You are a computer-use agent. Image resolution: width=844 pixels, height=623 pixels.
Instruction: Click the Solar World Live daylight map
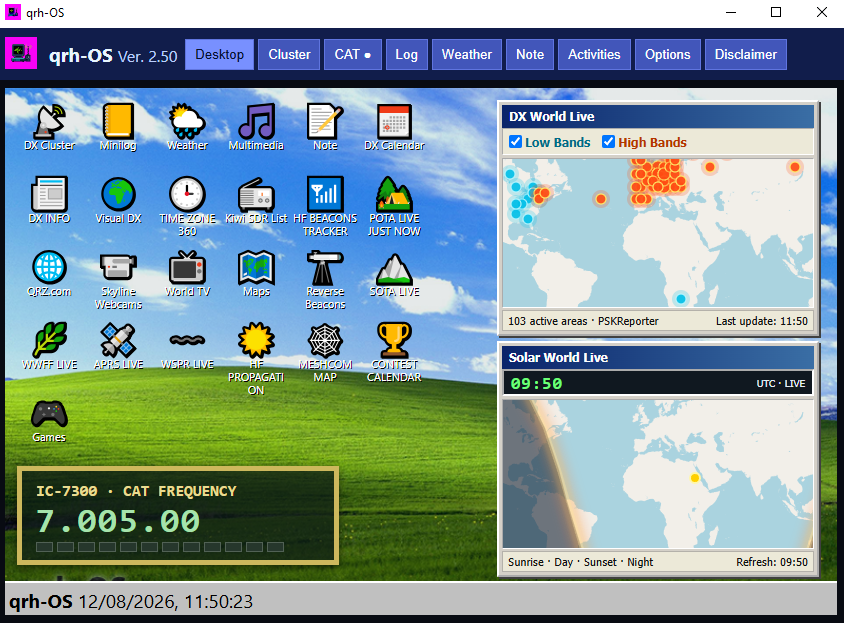[x=658, y=474]
